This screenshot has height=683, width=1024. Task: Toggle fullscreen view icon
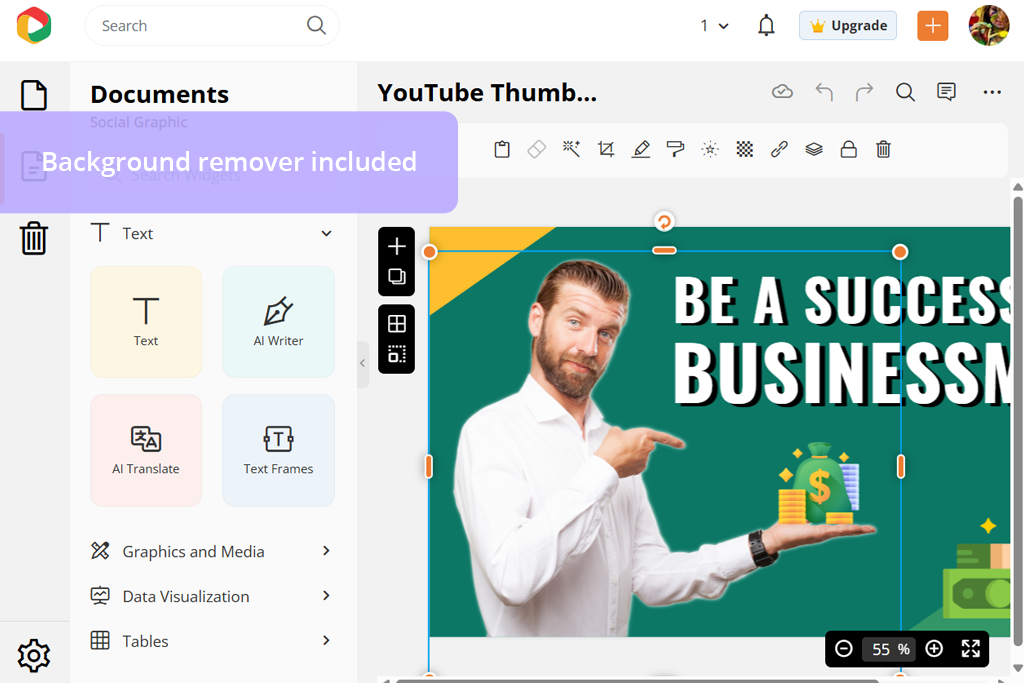point(970,648)
